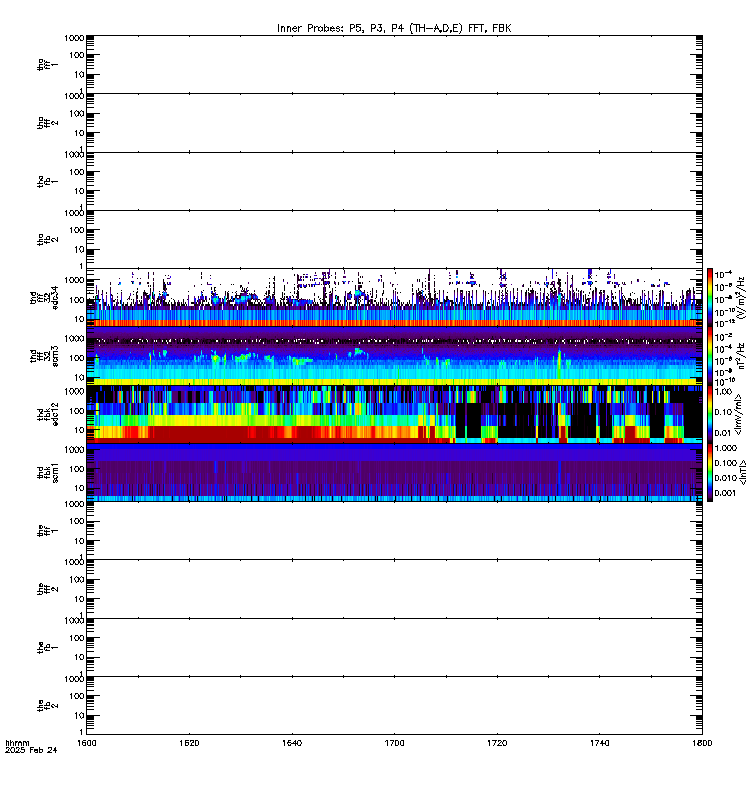Click the 1740 time axis label
The height and width of the screenshot is (800, 750).
point(599,743)
